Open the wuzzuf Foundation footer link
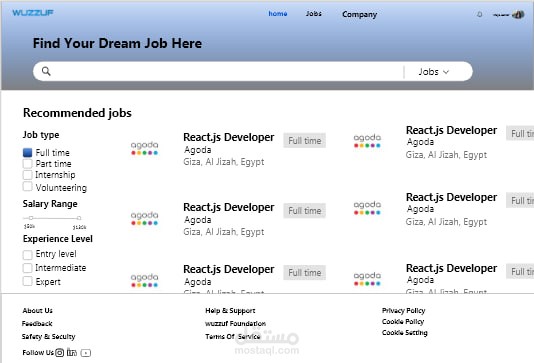534x363 pixels. (235, 323)
